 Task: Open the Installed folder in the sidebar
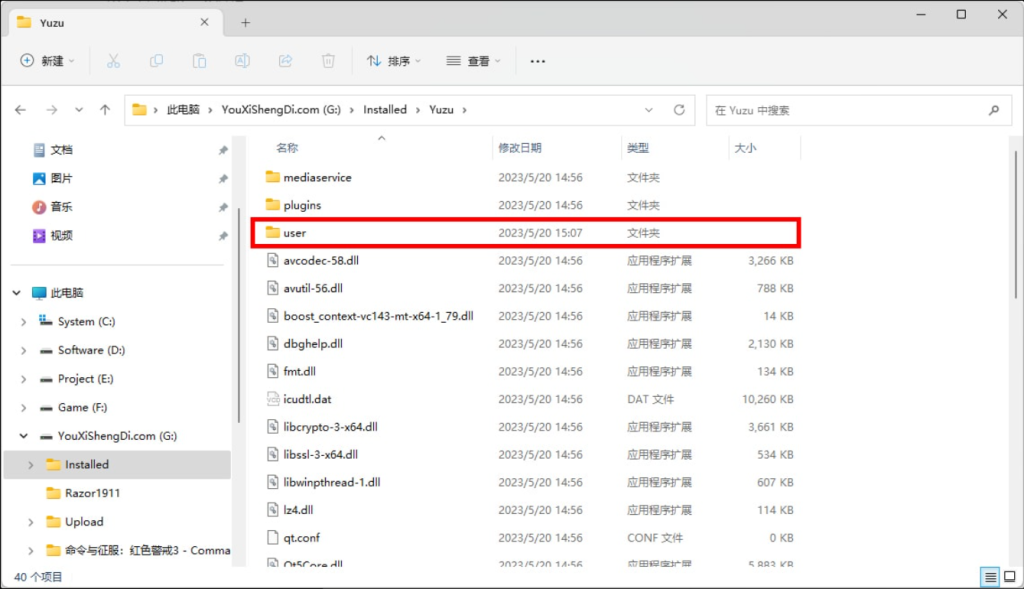click(87, 464)
